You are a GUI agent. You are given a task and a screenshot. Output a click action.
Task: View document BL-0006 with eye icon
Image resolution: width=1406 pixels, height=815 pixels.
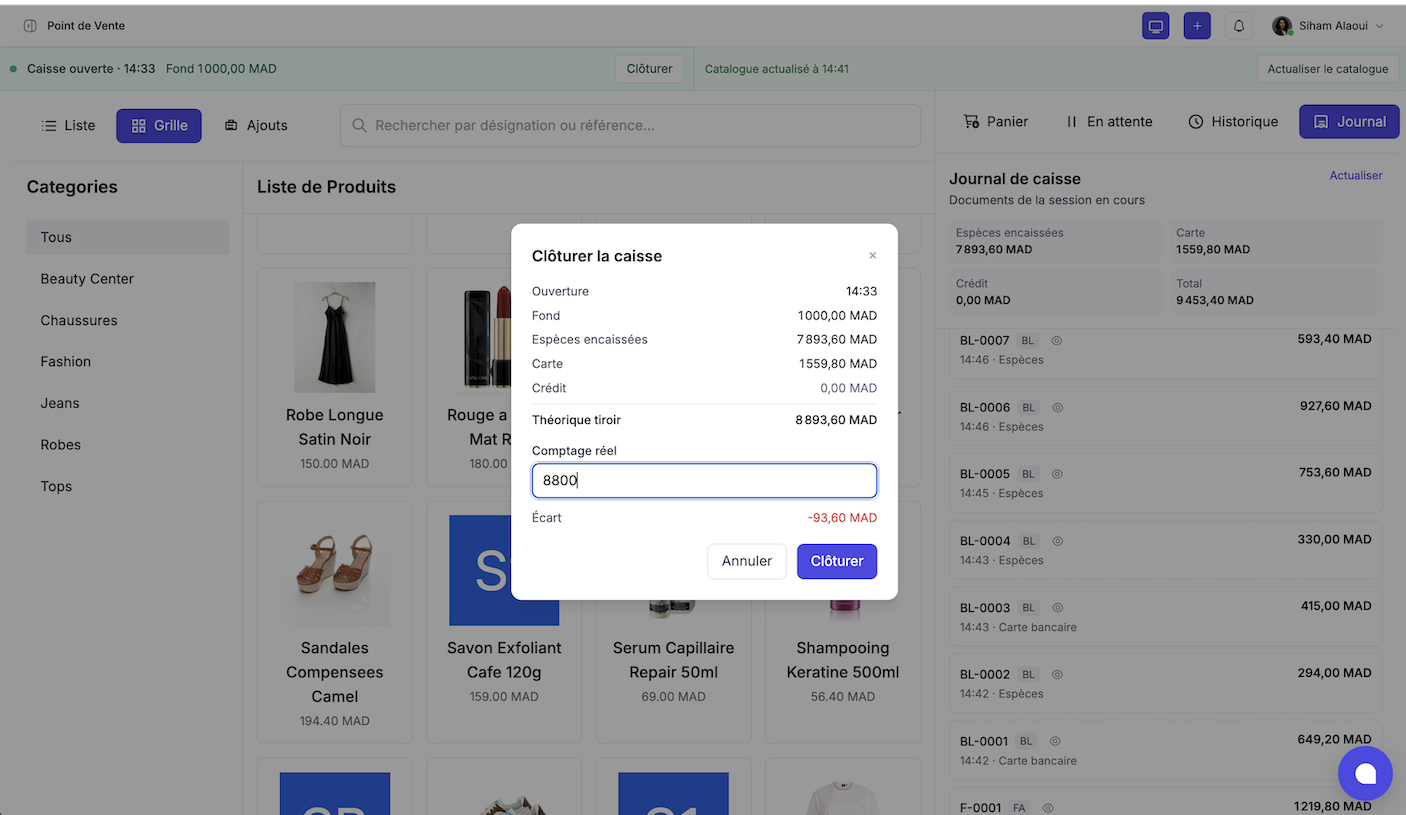point(1057,408)
